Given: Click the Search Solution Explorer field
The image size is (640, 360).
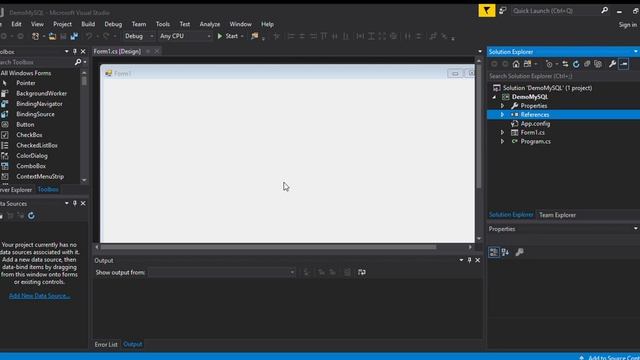Looking at the screenshot, I should coord(563,76).
